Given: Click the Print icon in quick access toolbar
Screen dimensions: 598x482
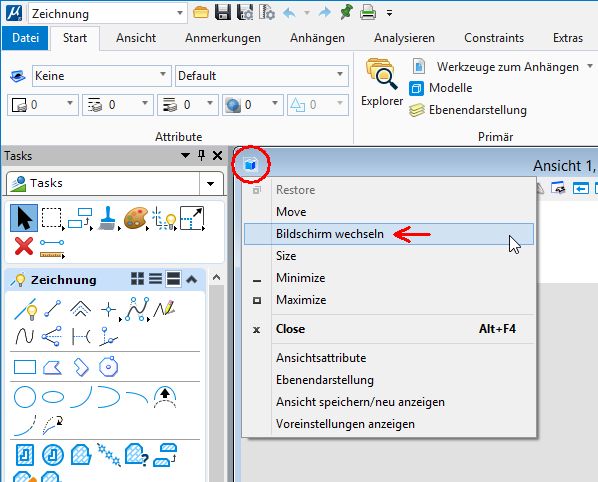Looking at the screenshot, I should 368,13.
